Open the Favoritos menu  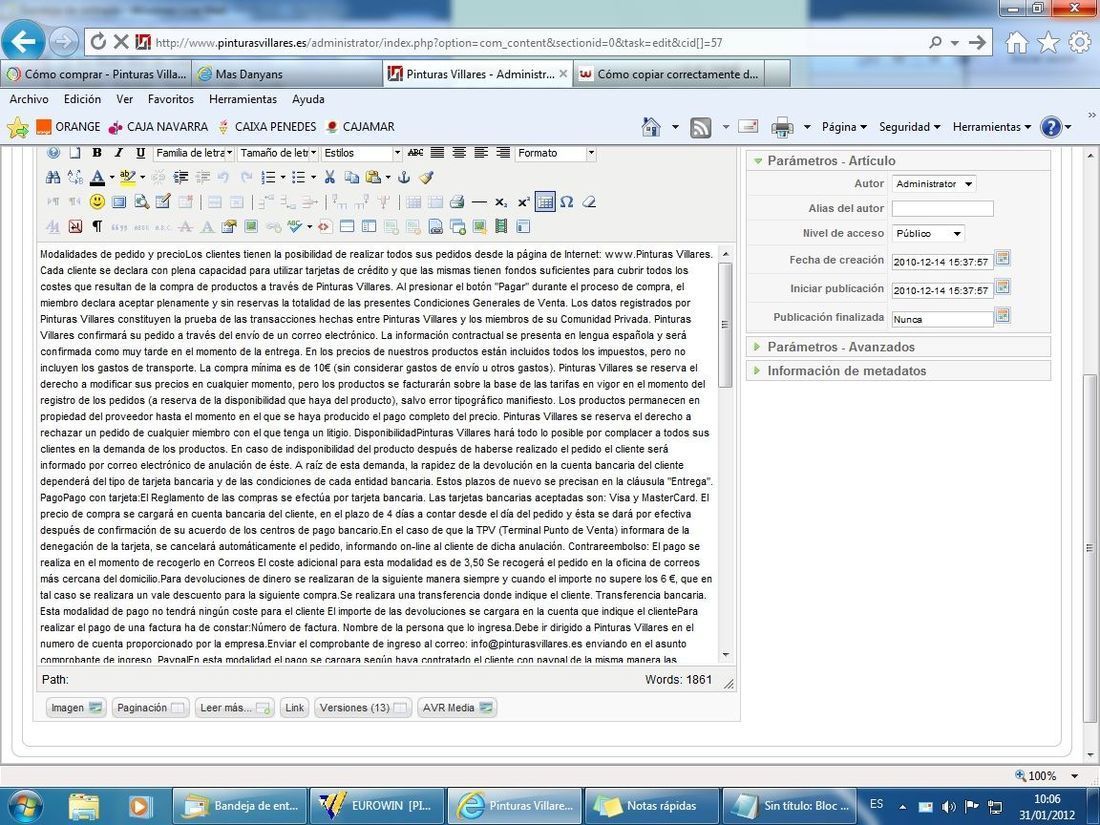170,99
